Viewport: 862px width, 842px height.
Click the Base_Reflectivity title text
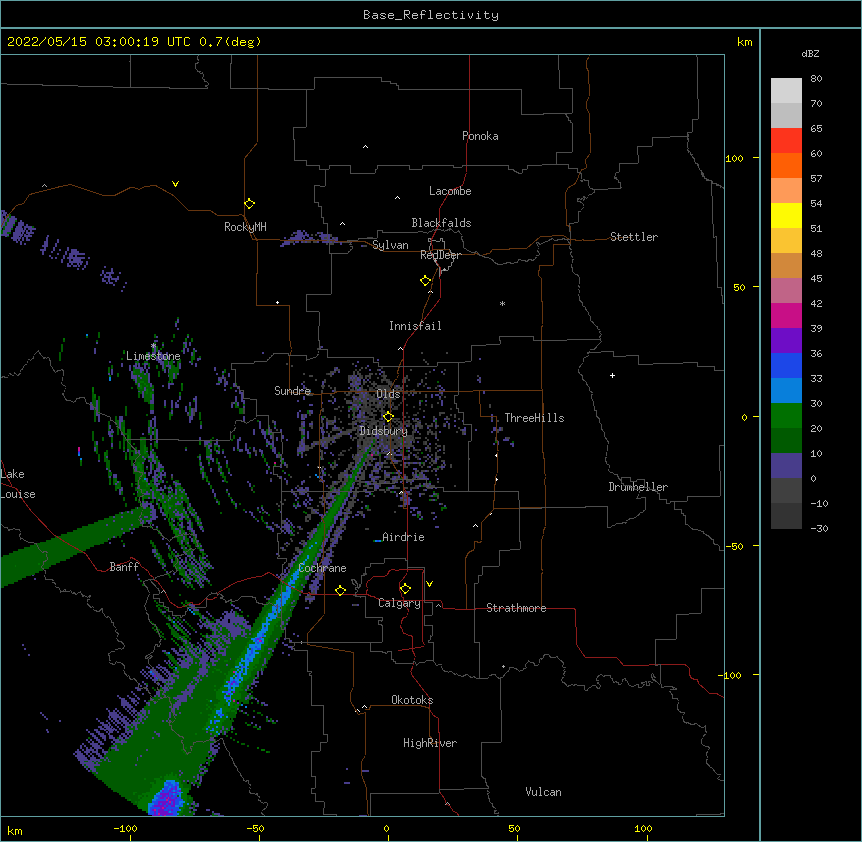point(431,15)
